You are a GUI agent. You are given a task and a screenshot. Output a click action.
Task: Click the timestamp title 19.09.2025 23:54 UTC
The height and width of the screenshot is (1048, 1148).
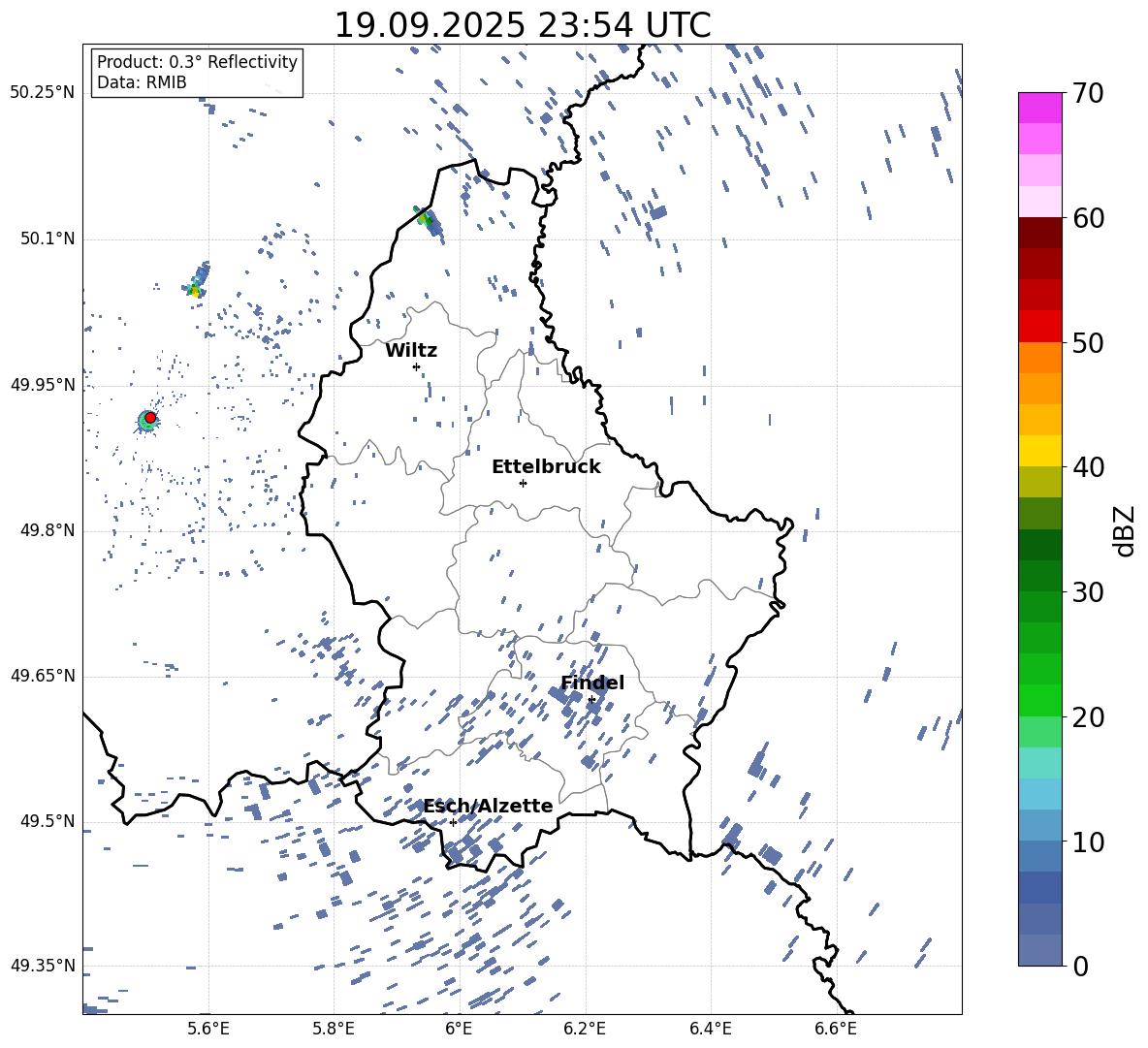click(x=522, y=25)
